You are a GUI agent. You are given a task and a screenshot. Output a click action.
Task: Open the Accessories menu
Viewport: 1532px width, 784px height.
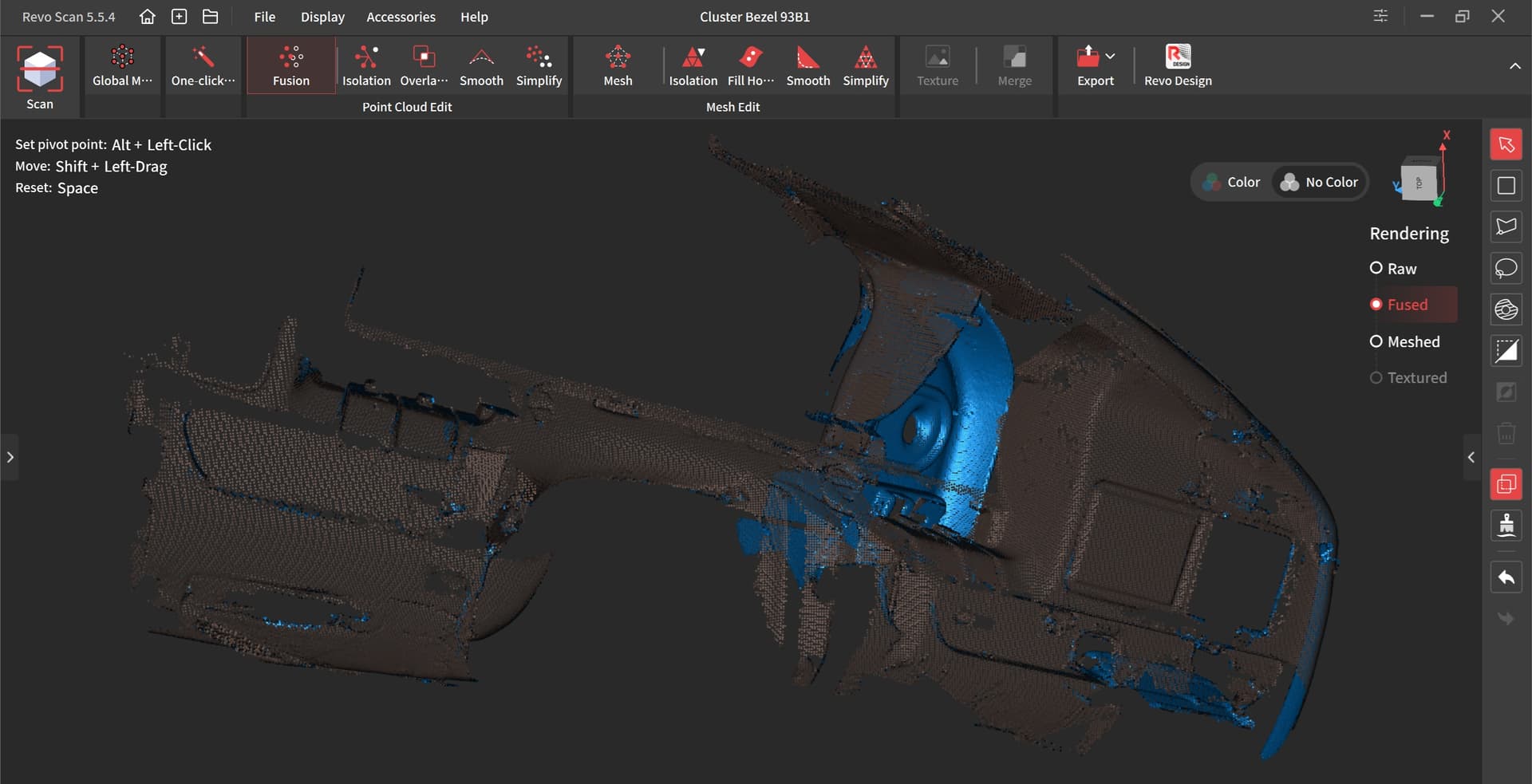click(x=401, y=17)
